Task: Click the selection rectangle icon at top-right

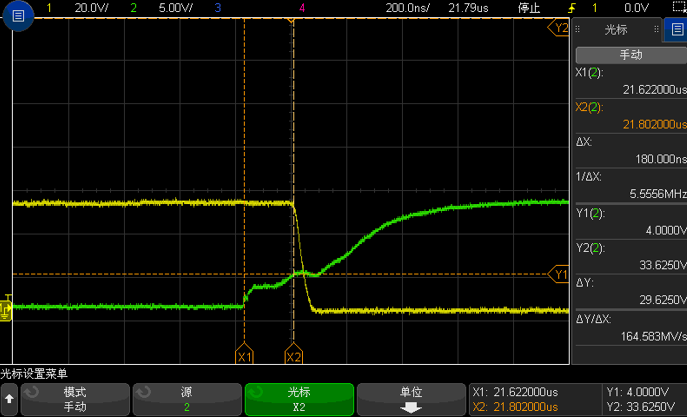Action: (x=680, y=7)
